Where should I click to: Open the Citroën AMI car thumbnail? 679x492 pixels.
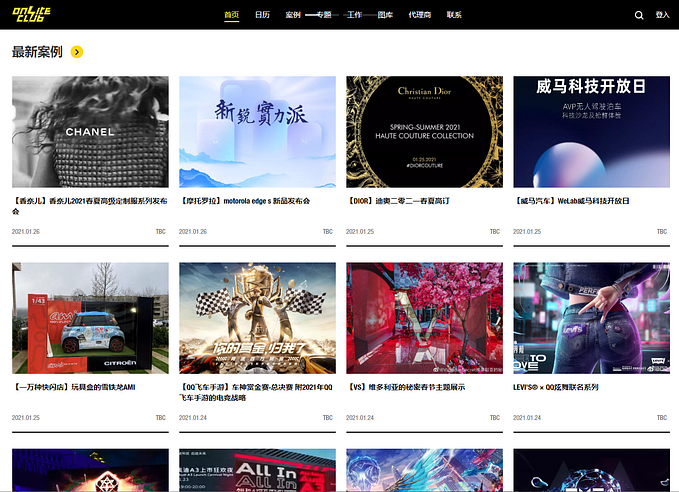90,318
